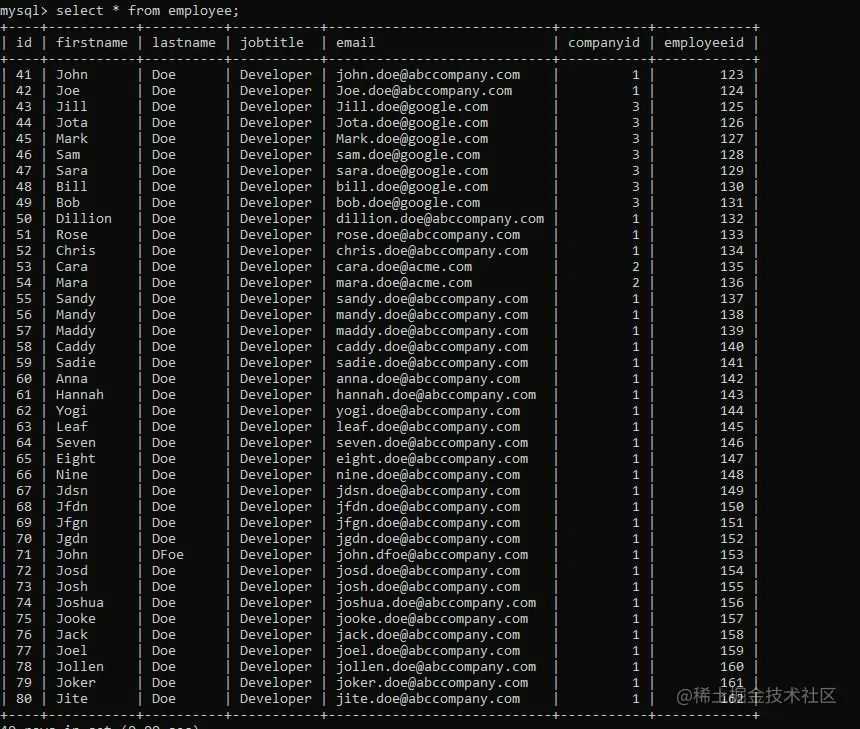Click employeeid value 145
Image resolution: width=860 pixels, height=729 pixels.
point(732,426)
